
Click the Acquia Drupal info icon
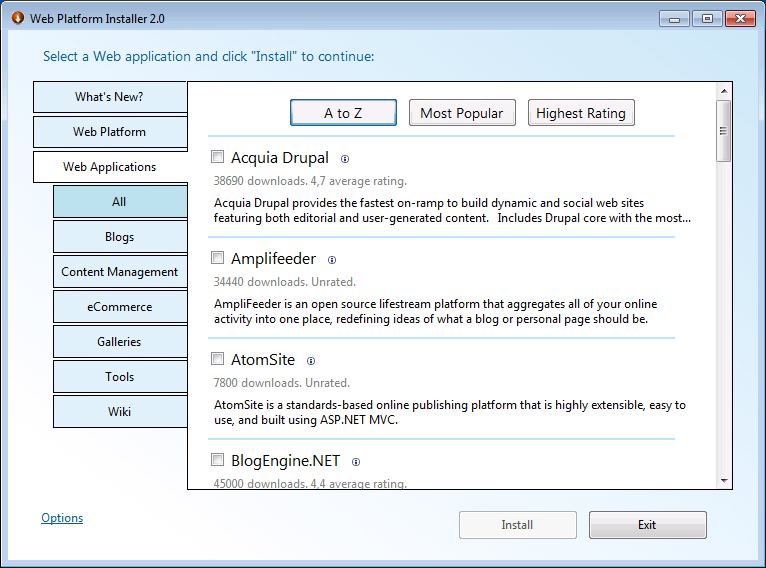coord(345,159)
